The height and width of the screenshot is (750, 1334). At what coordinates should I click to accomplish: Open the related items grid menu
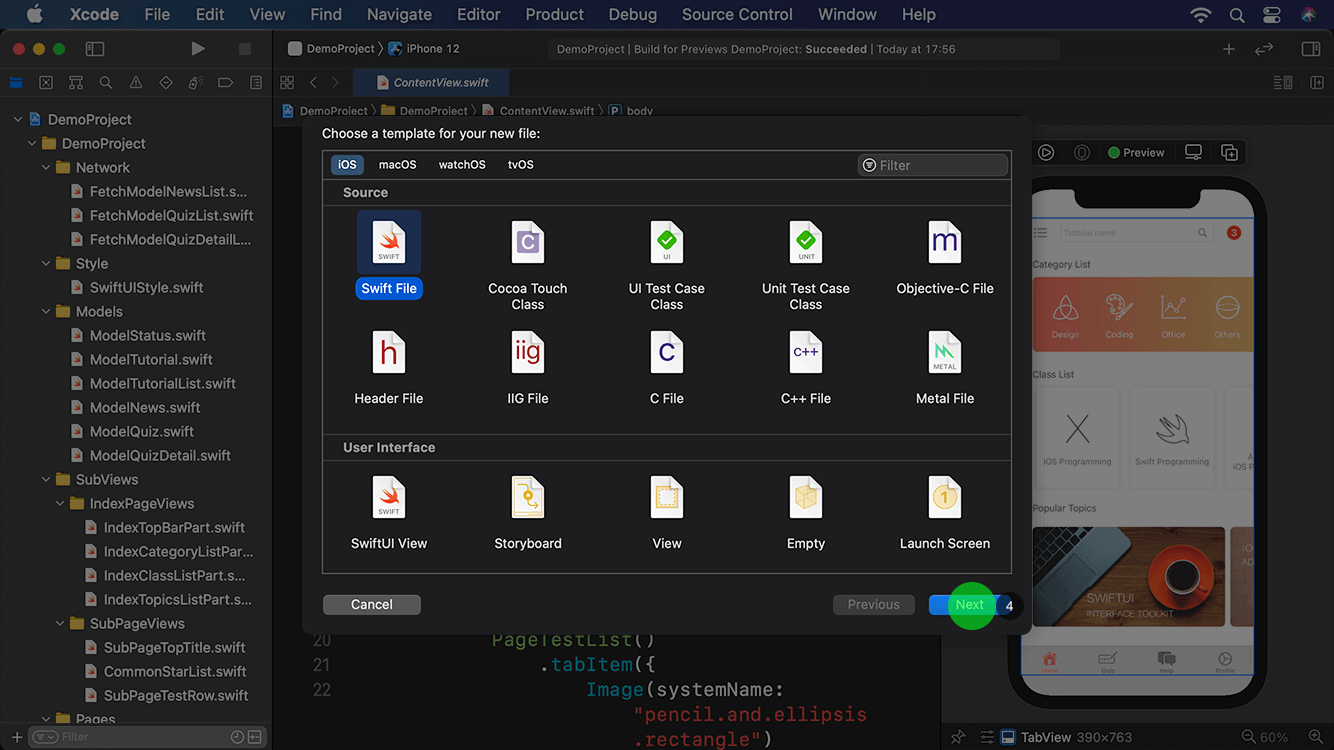[x=287, y=83]
